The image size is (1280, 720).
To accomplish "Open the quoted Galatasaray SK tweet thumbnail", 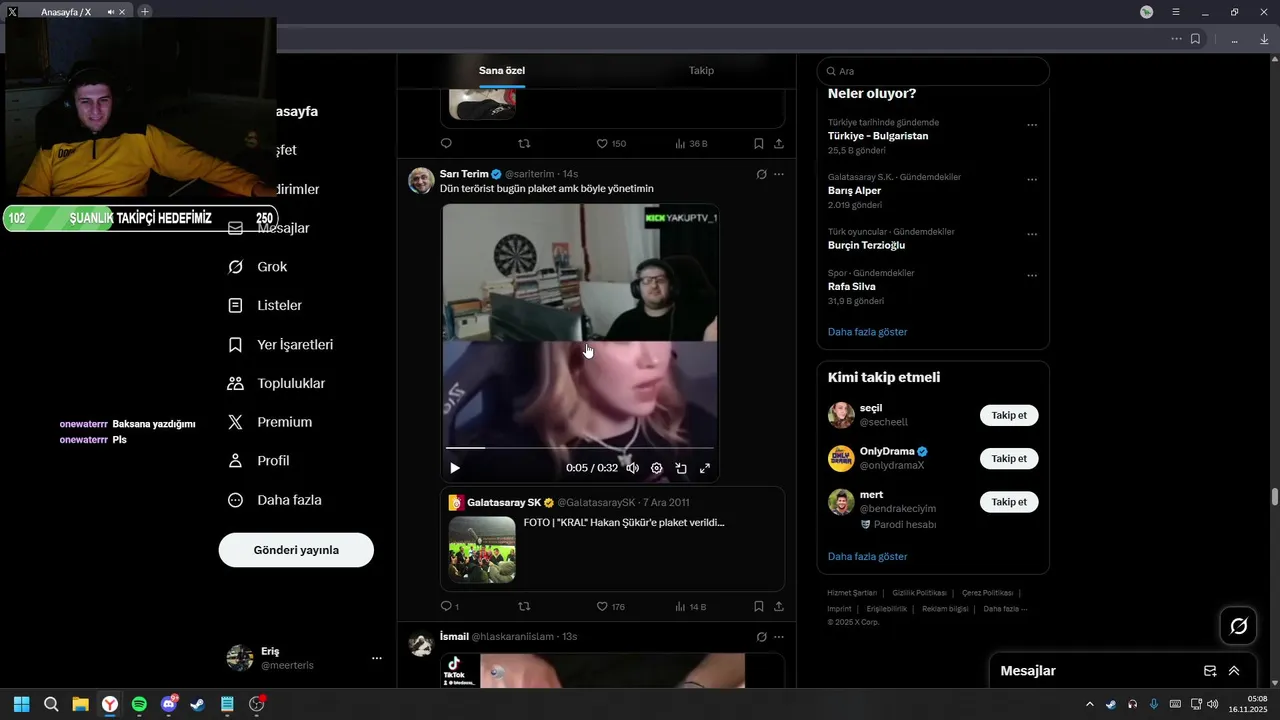I will 482,549.
